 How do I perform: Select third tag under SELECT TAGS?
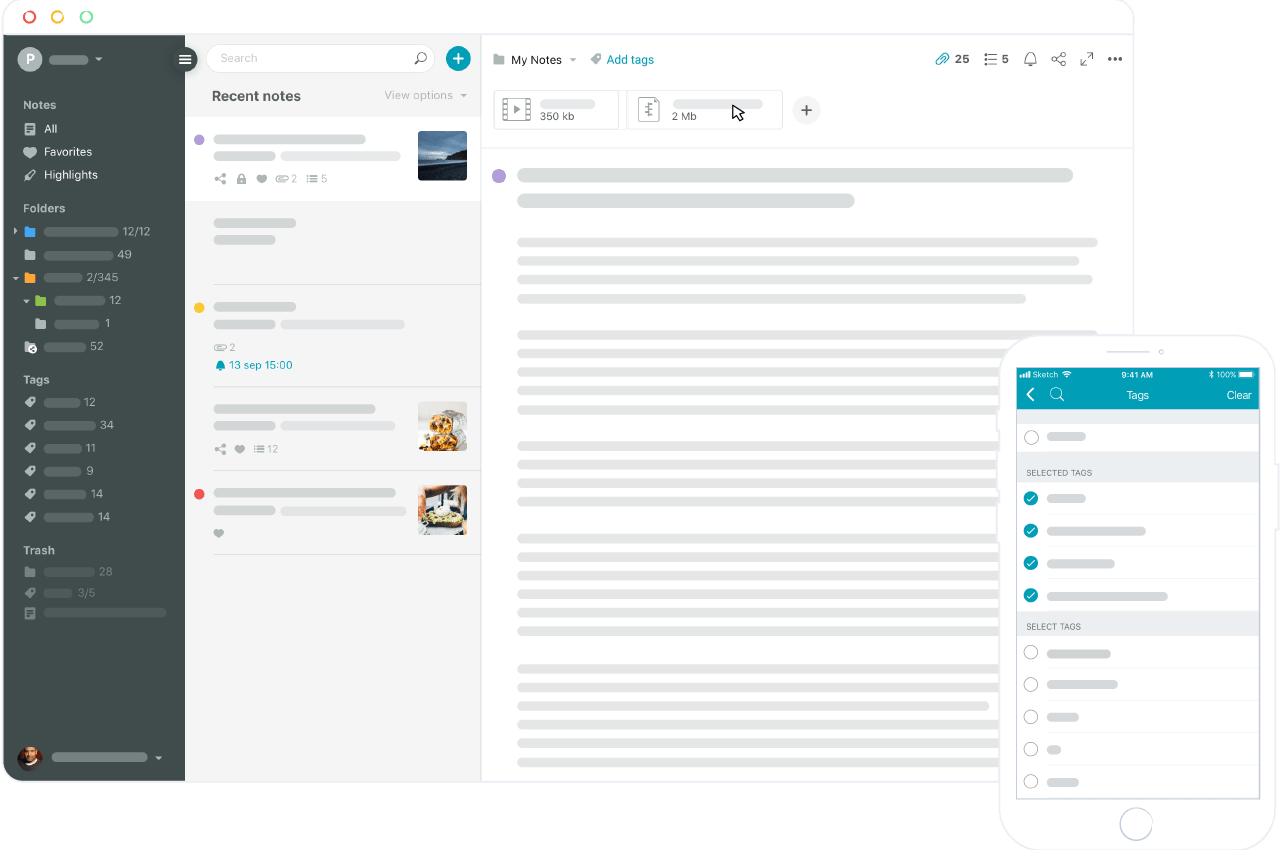pyautogui.click(x=1031, y=717)
